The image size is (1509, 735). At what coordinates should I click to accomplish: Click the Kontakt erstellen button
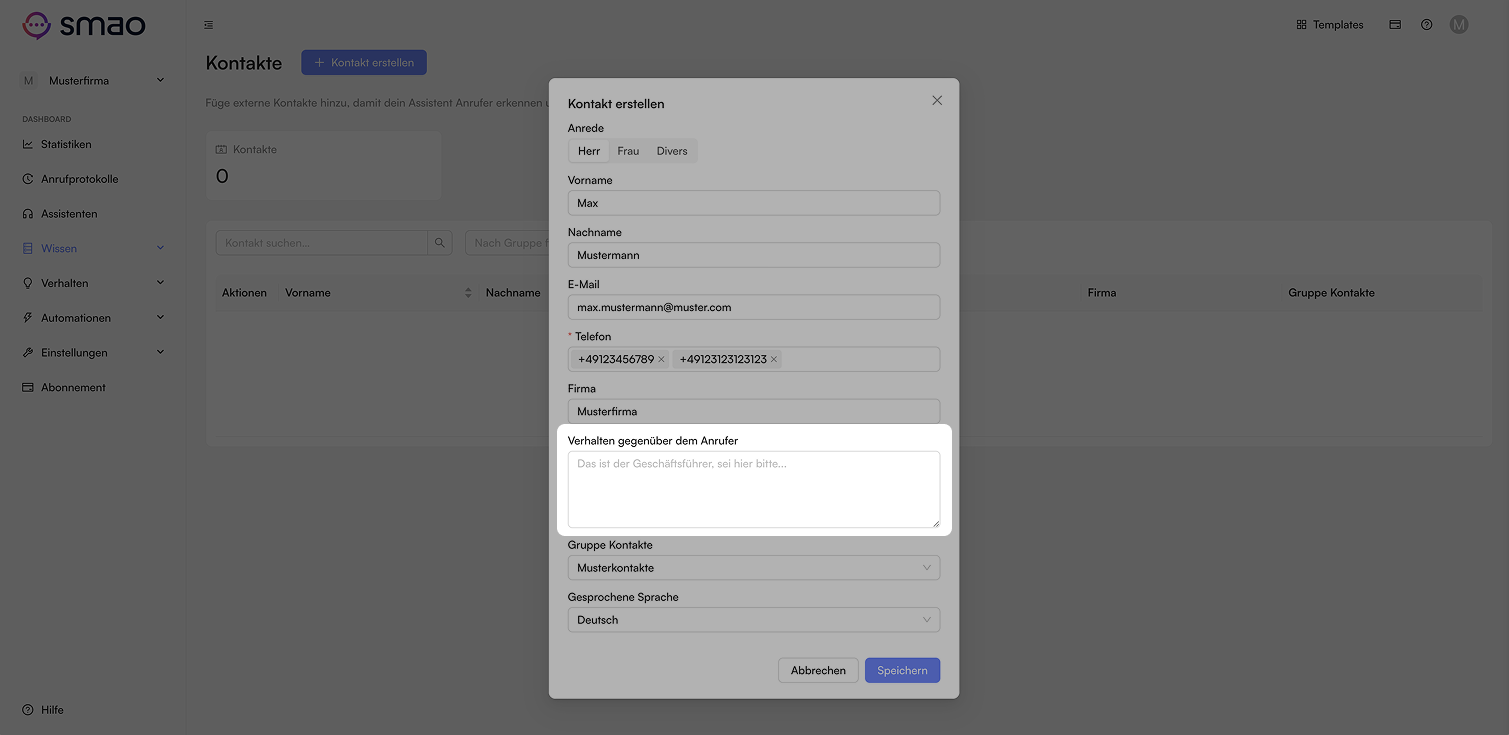[x=364, y=62]
